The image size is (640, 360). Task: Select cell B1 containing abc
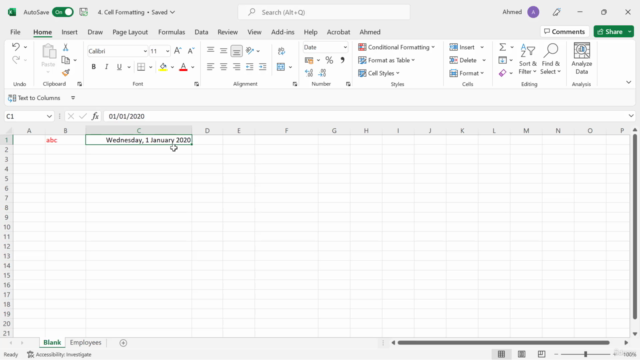pos(65,140)
